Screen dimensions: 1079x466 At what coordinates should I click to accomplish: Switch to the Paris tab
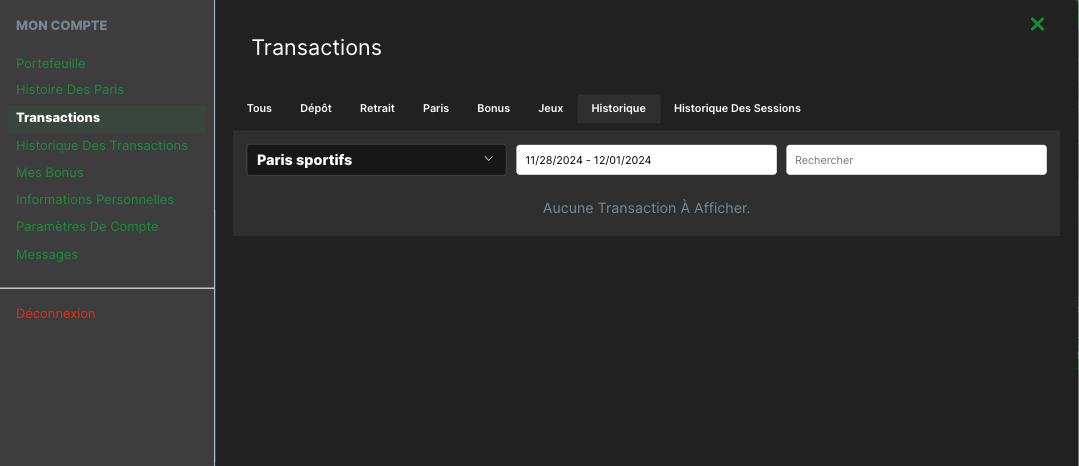(436, 108)
